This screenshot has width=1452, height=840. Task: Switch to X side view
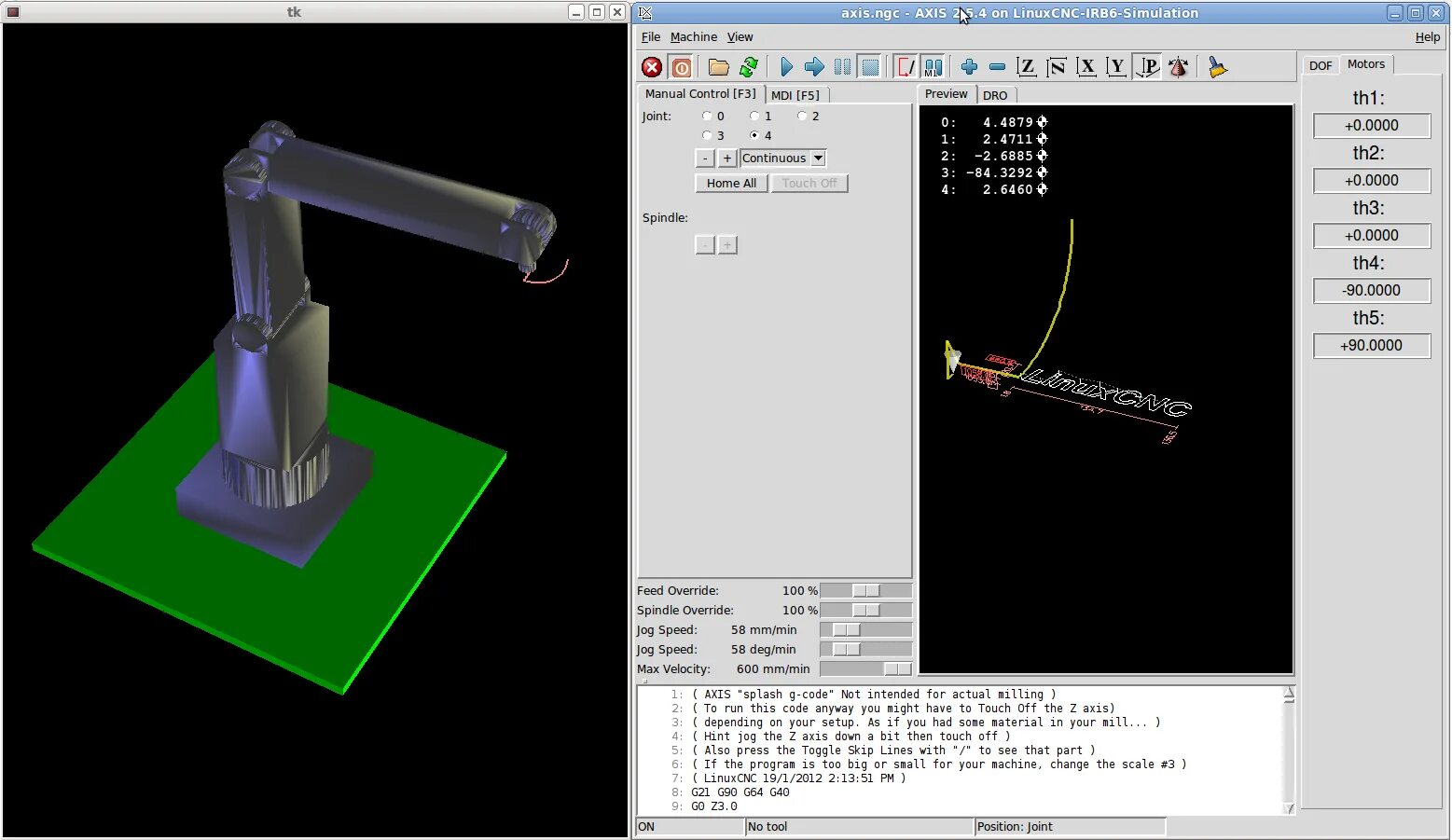click(x=1086, y=67)
